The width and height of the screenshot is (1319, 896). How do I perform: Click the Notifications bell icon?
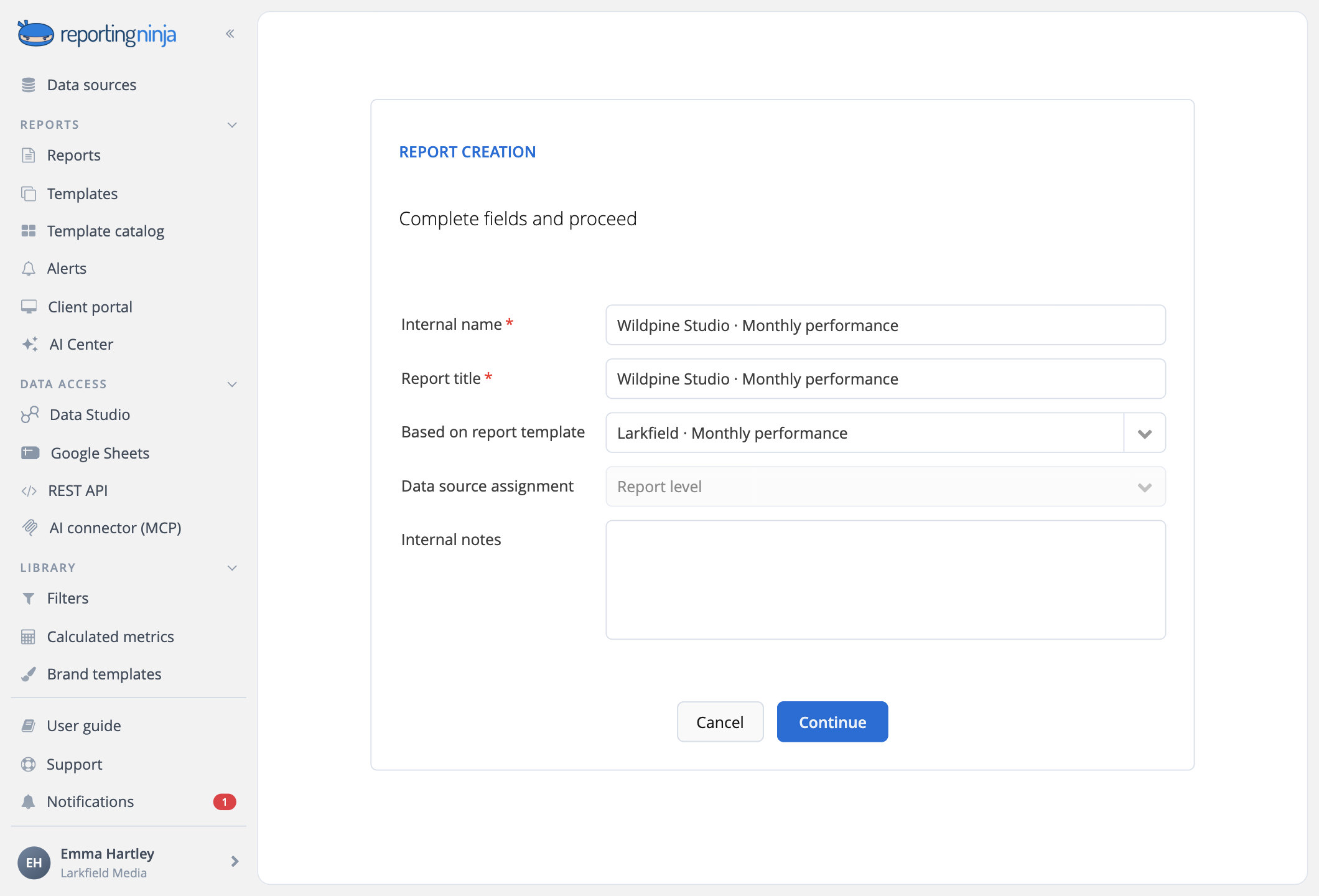coord(28,801)
